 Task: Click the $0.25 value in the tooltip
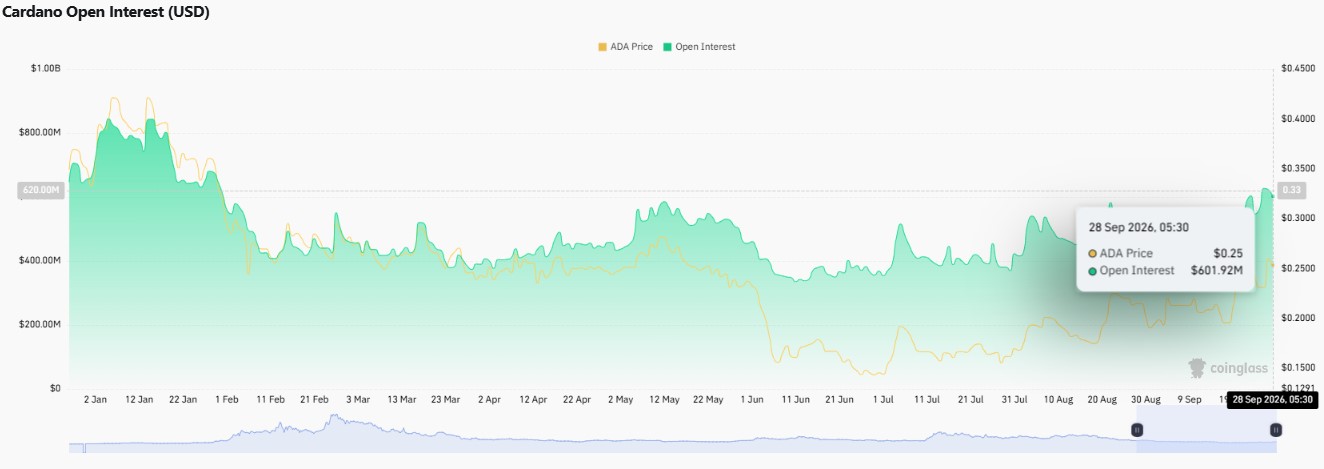(1228, 253)
